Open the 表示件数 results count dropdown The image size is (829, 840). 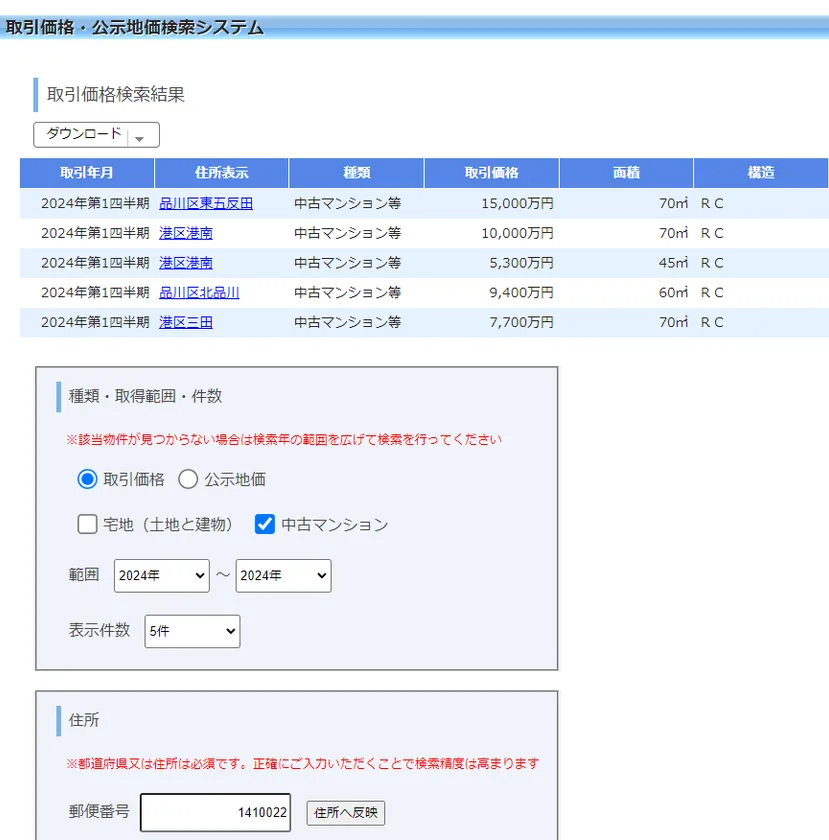[191, 631]
